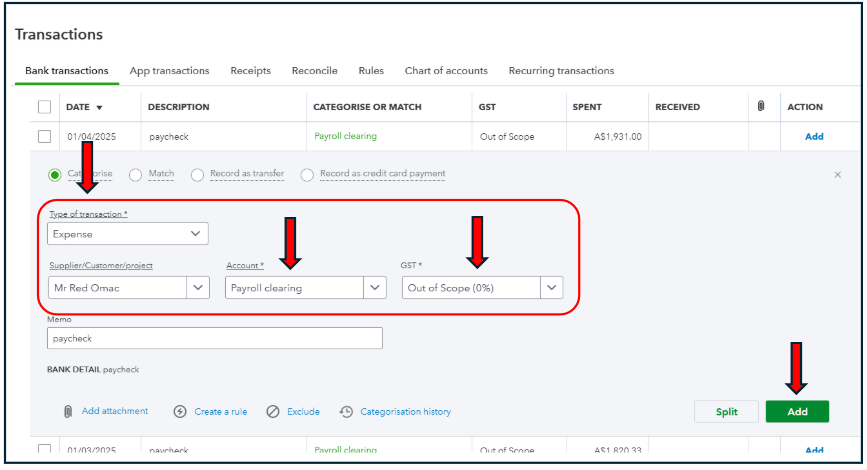Click the Exclude link
This screenshot has width=867, height=470.
304,411
